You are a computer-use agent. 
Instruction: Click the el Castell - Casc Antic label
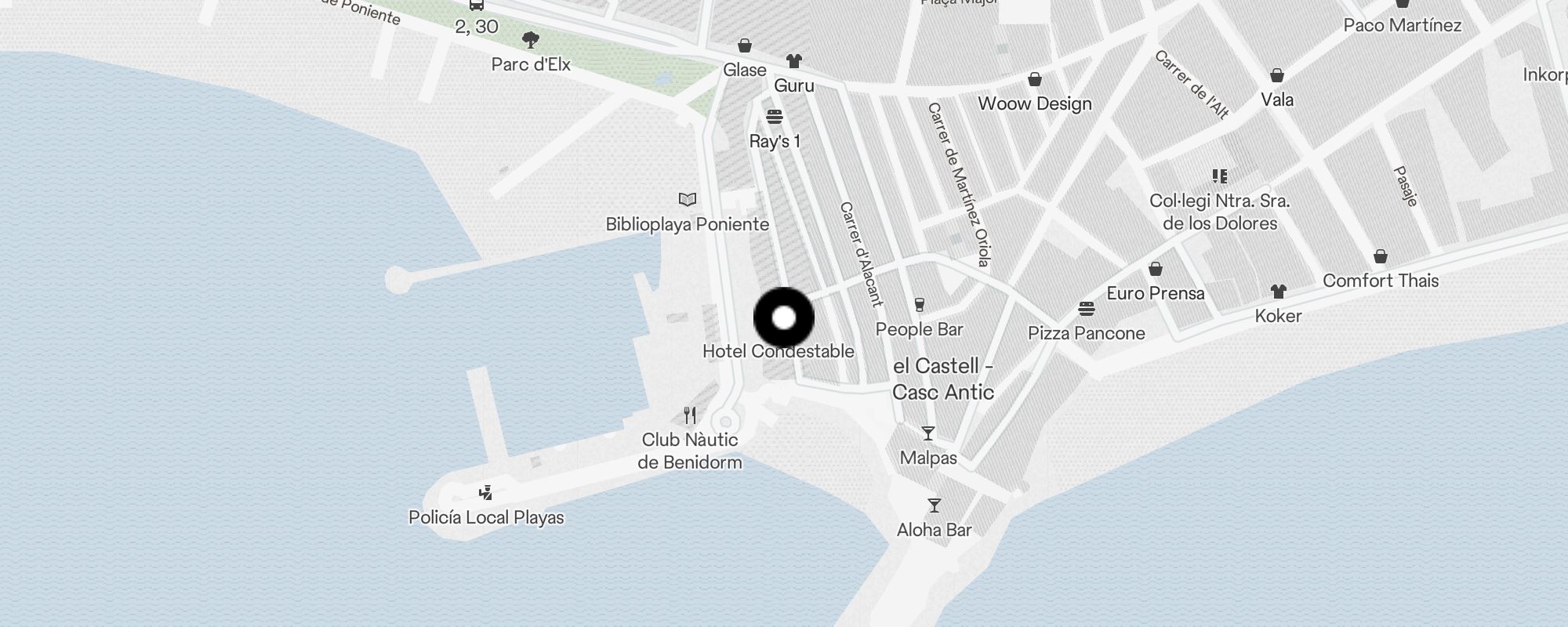[x=943, y=379]
